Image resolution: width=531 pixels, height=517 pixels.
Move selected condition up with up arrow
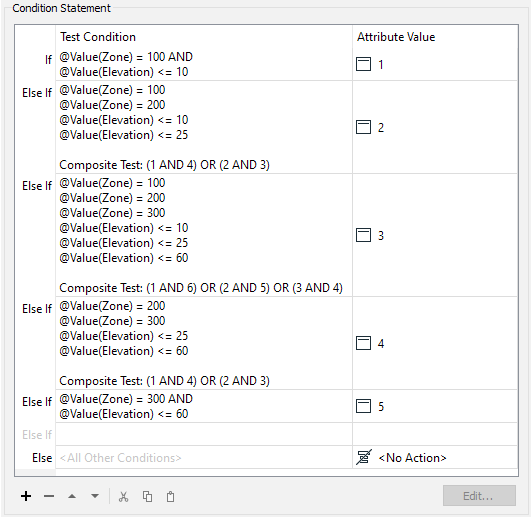pos(72,496)
